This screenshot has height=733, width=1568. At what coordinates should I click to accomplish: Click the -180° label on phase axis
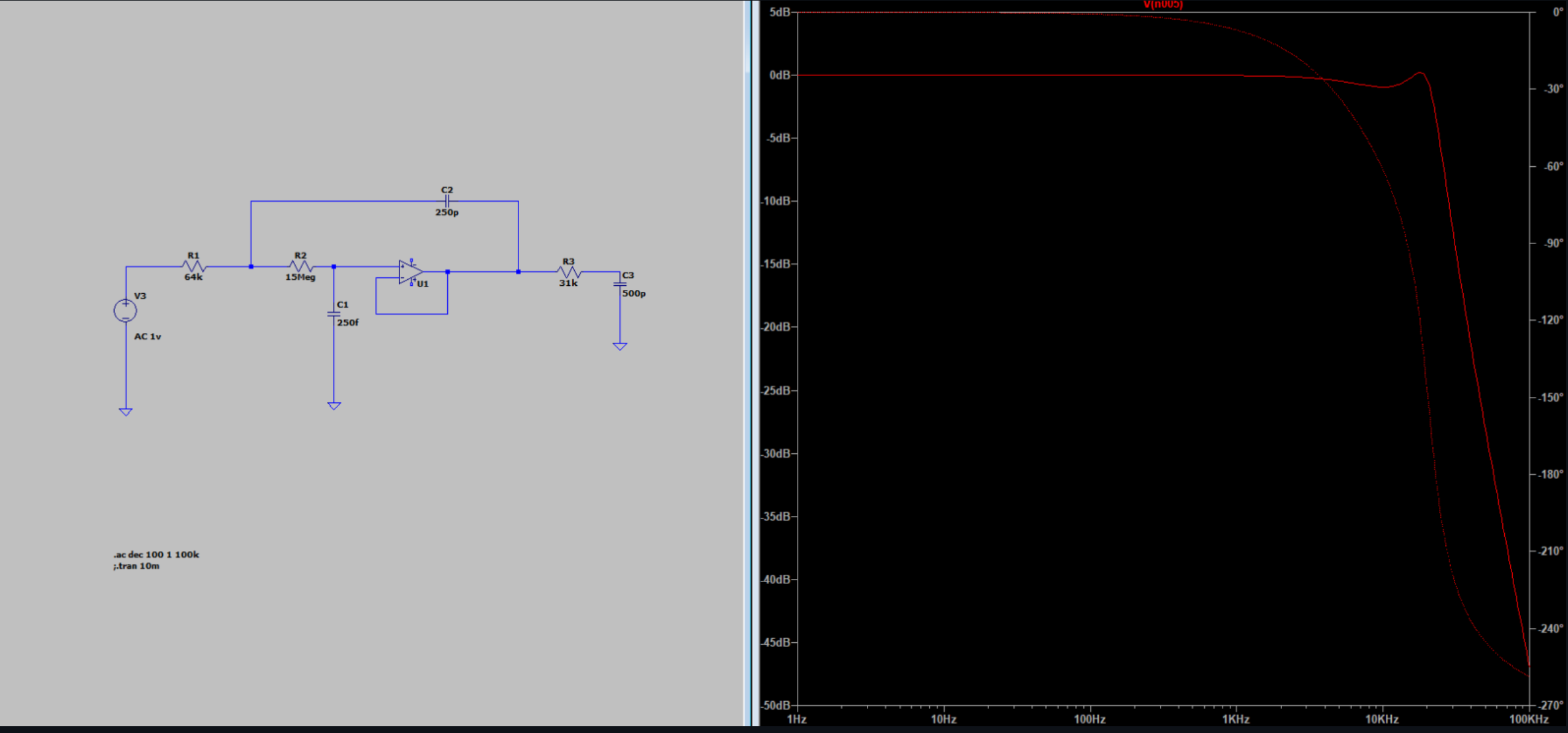pos(1551,474)
